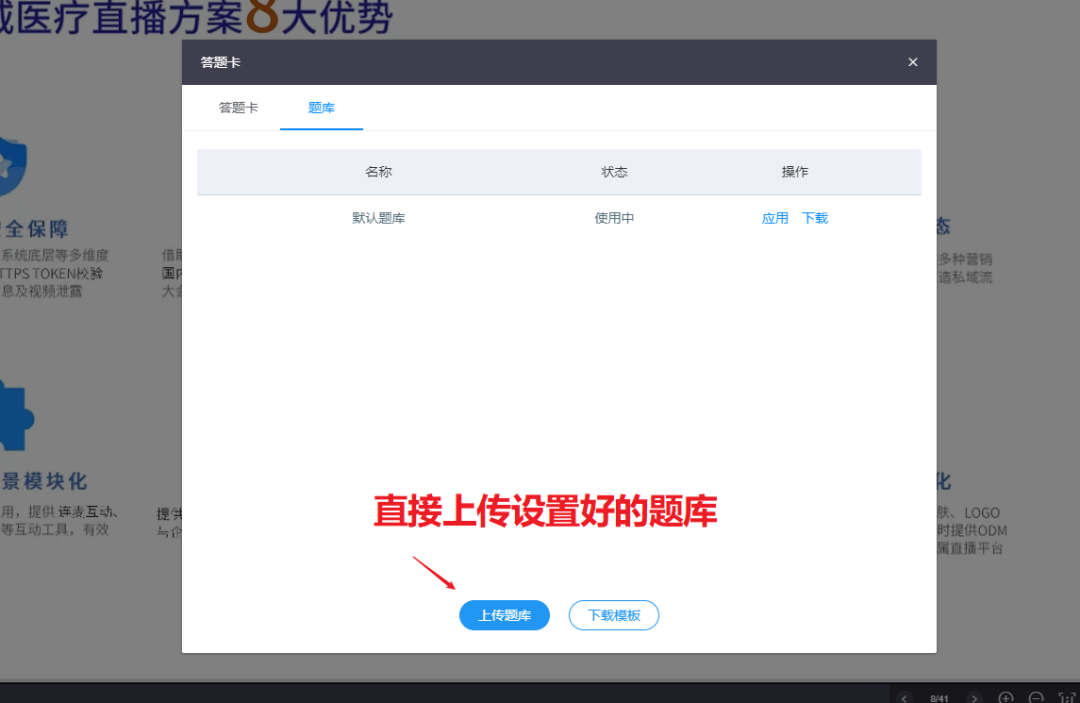Go to next slide with right arrow
1080x703 pixels.
coord(974,697)
